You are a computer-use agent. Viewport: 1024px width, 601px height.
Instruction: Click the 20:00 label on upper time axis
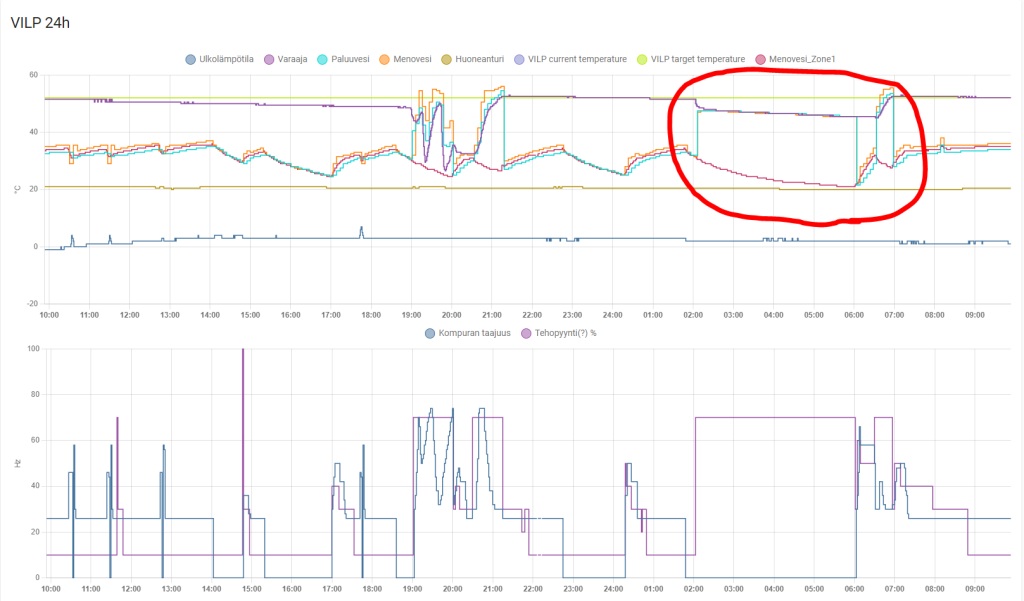[452, 315]
